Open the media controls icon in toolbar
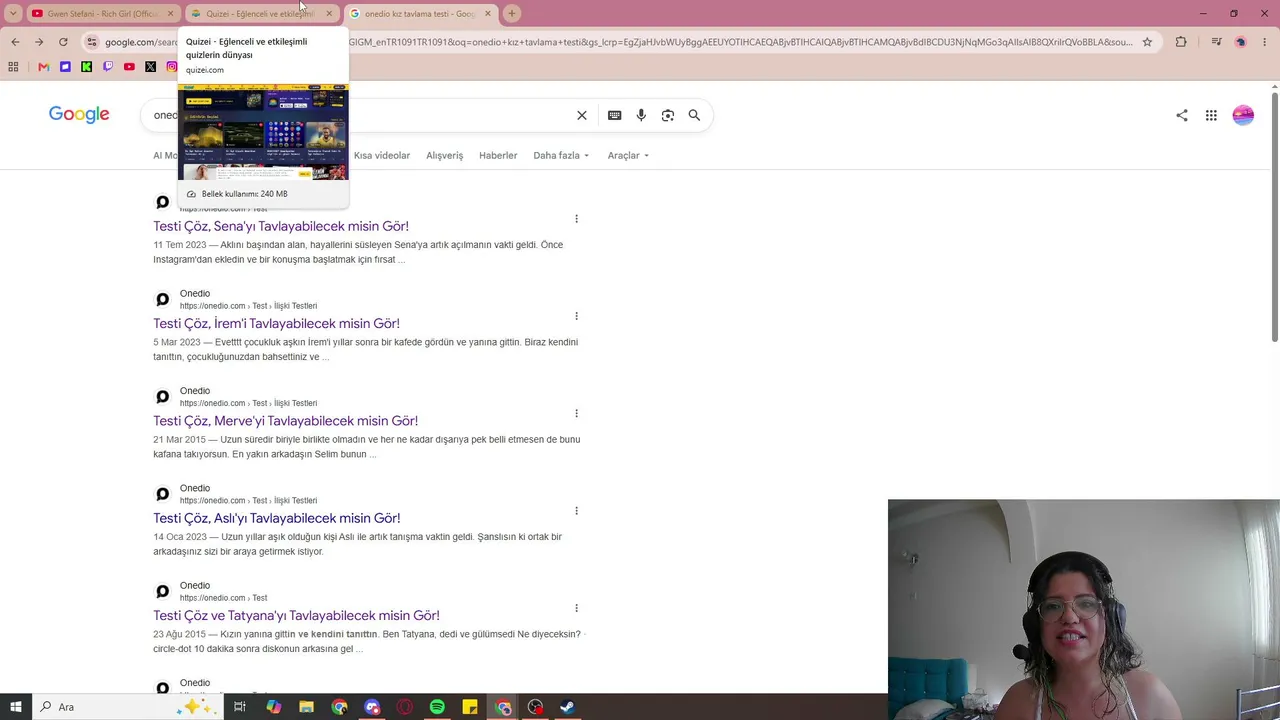Viewport: 1280px width, 720px height. coord(1216,42)
